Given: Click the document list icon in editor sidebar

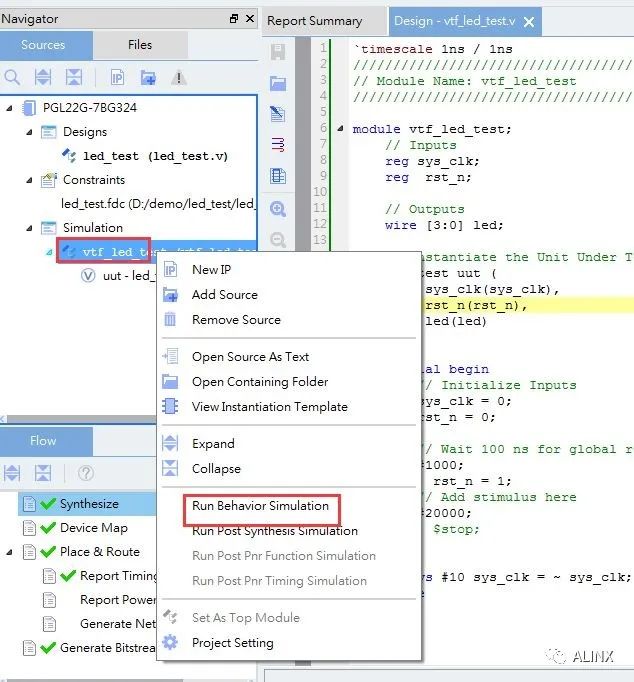Looking at the screenshot, I should [x=278, y=176].
